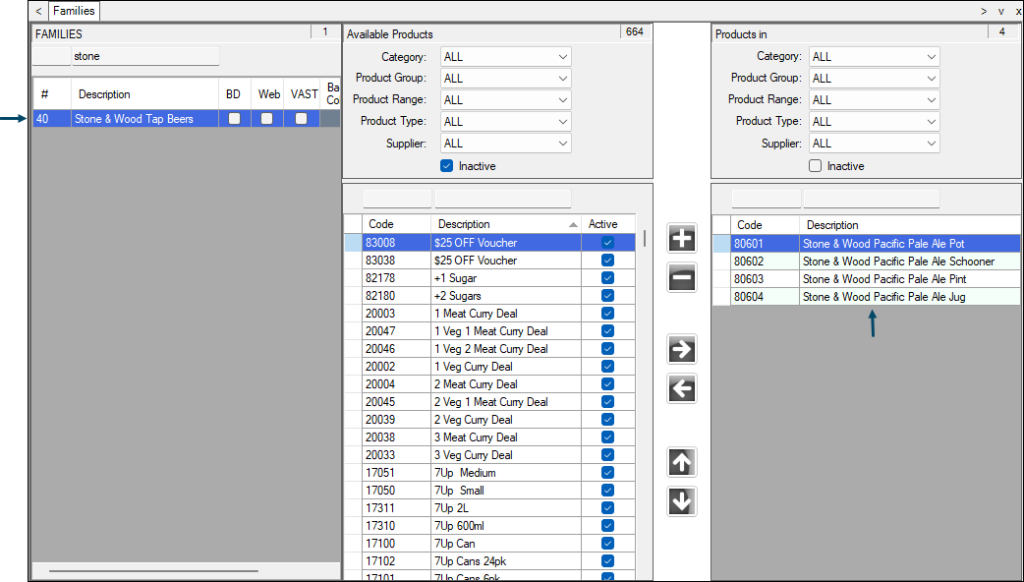Select 2 Meat Curry Deal row

click(x=490, y=384)
